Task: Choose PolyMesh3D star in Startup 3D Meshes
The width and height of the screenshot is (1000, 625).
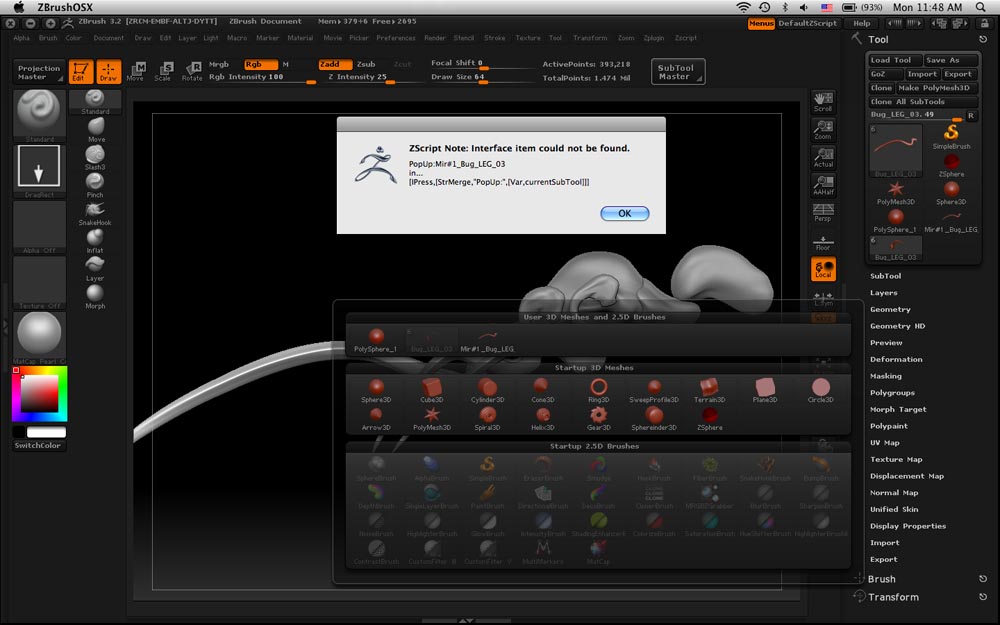Action: coord(432,418)
